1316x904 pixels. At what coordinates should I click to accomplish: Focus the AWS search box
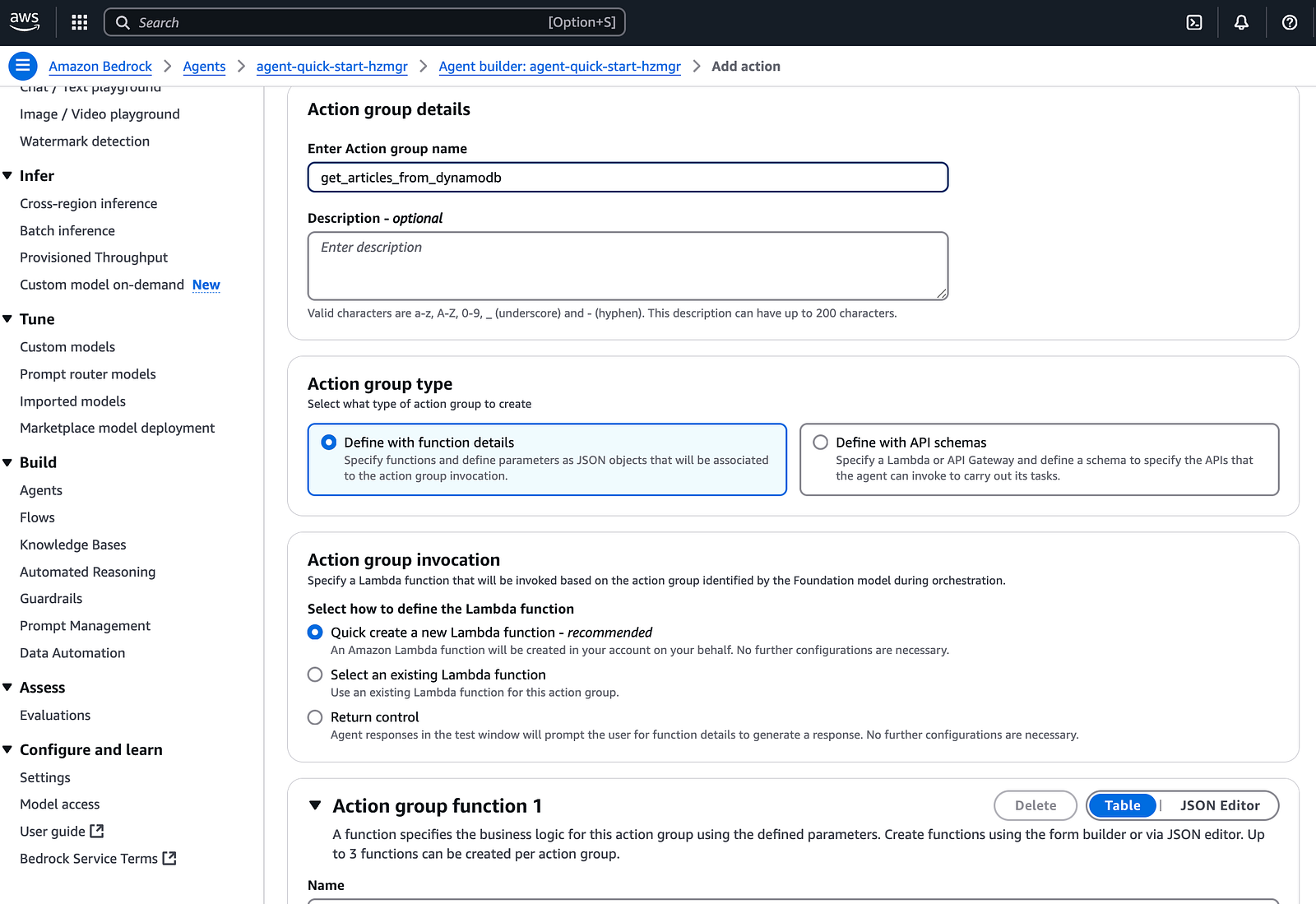(x=364, y=22)
